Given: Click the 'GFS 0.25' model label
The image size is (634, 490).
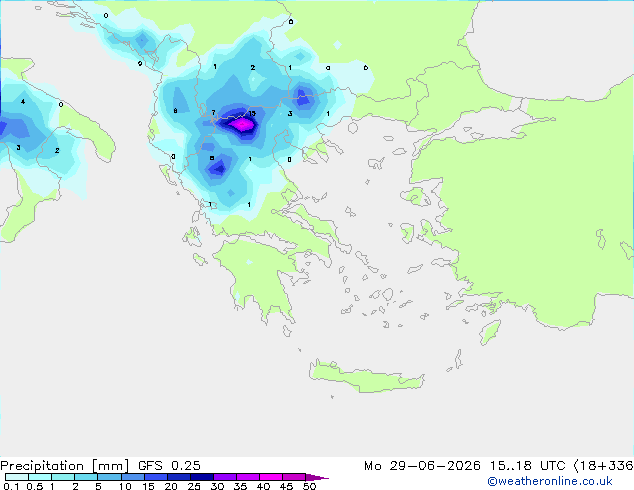Looking at the screenshot, I should point(169,466).
